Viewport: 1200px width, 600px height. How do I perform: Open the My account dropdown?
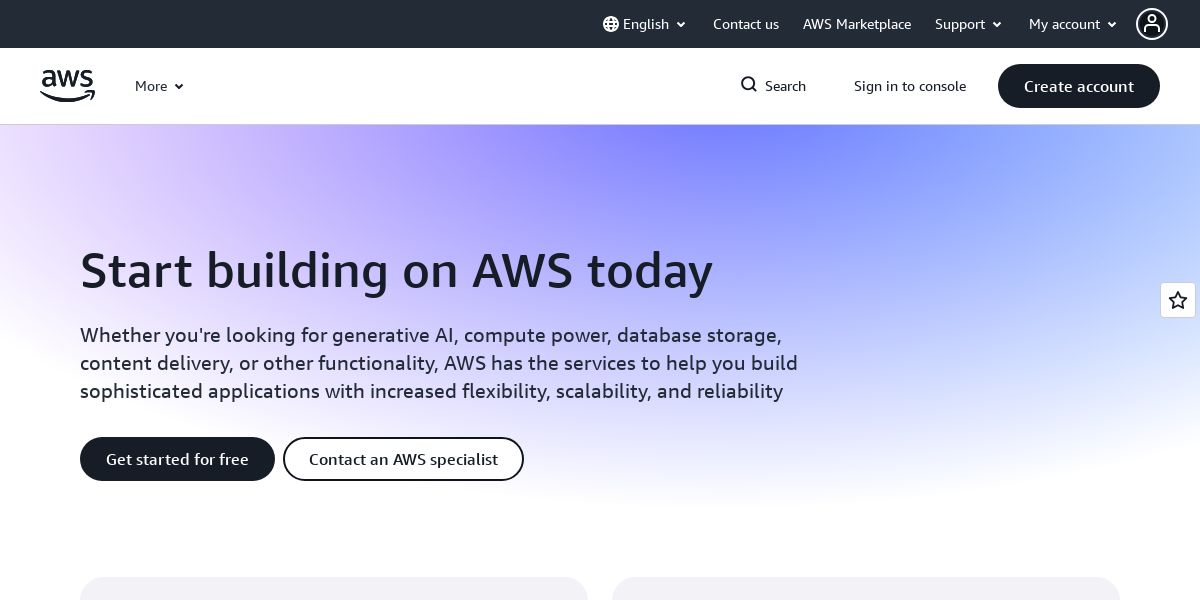(x=1073, y=24)
